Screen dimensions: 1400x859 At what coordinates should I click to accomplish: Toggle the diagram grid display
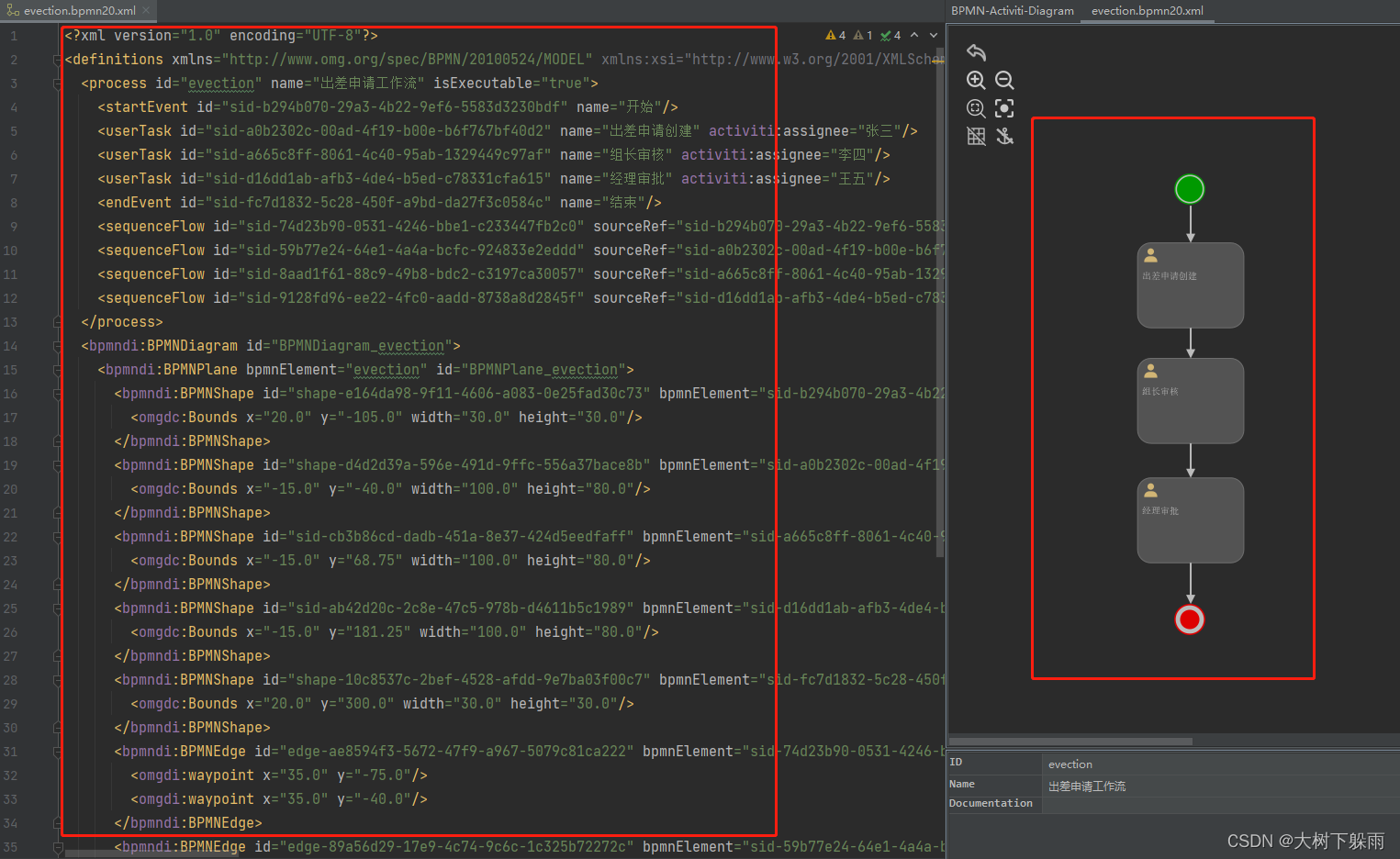click(976, 137)
